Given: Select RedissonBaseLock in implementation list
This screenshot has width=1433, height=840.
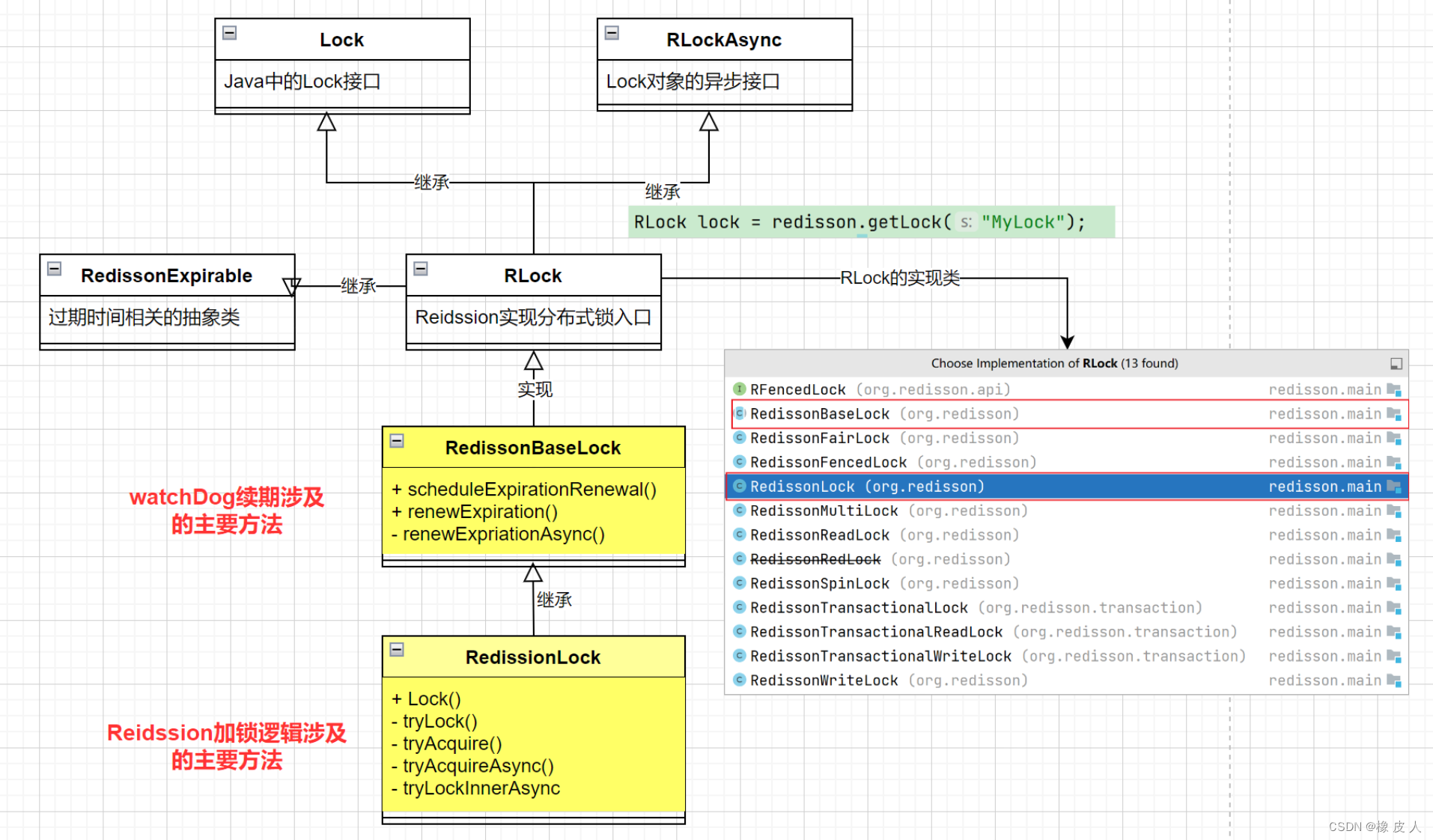Looking at the screenshot, I should pos(1066,413).
